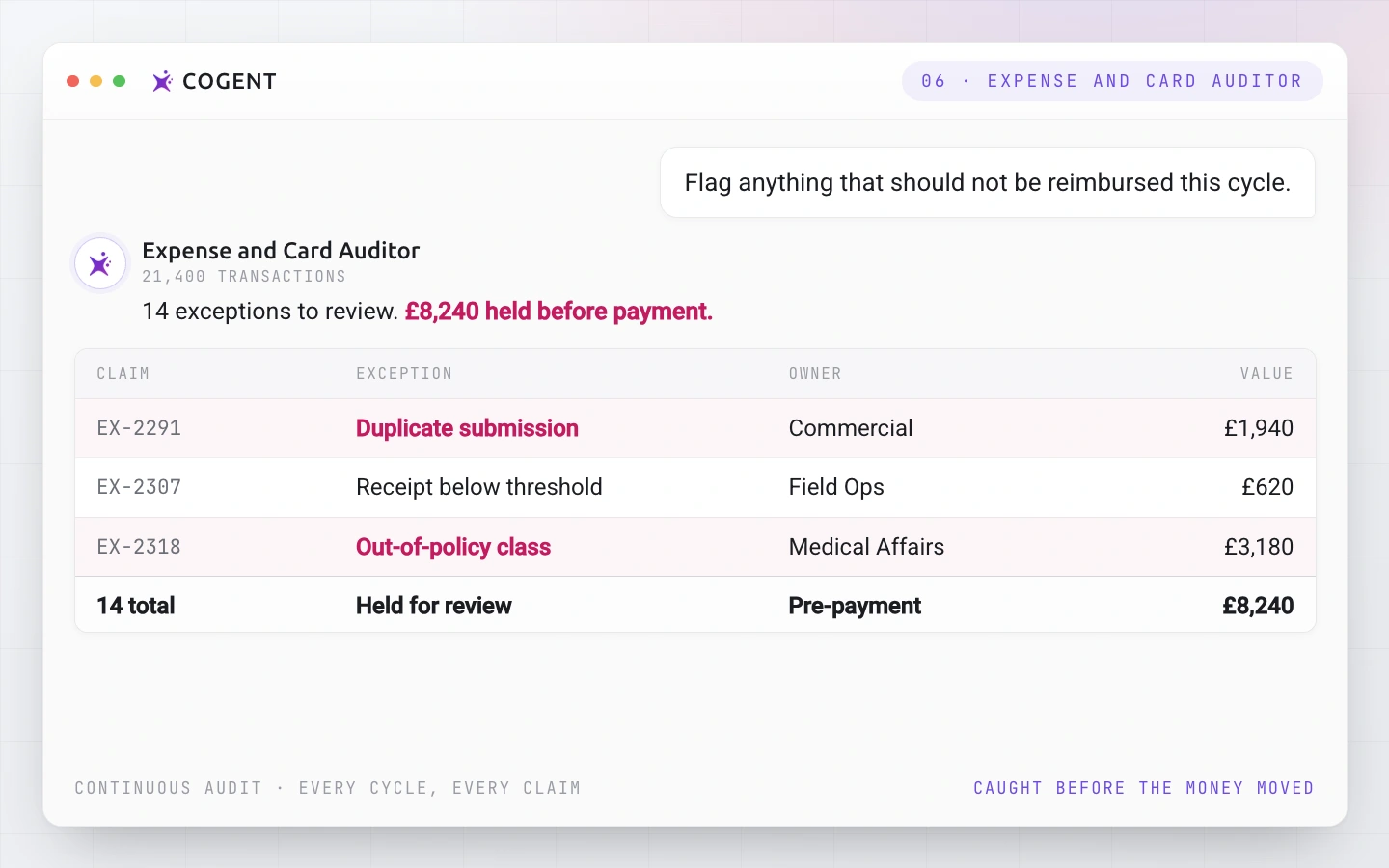The image size is (1389, 868).
Task: Click the green maximize window dot
Action: 120,81
